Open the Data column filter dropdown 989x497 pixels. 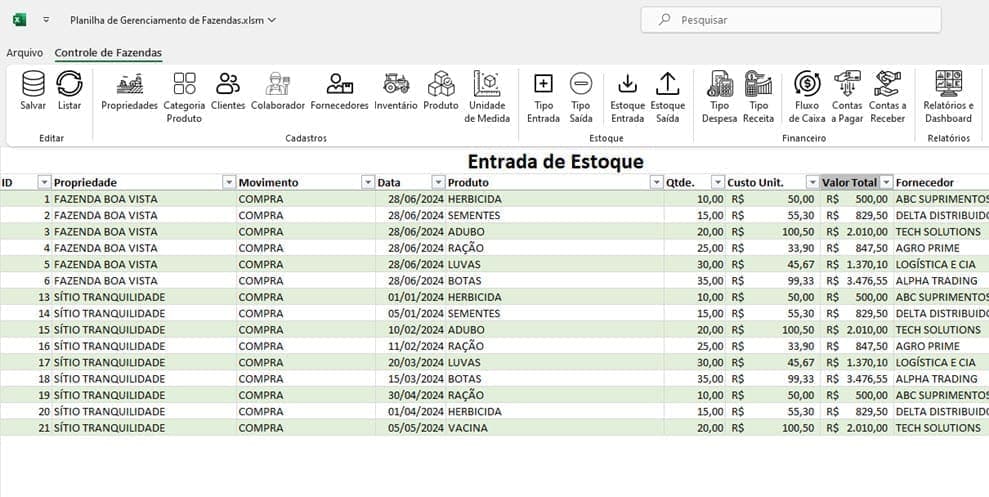[x=438, y=182]
